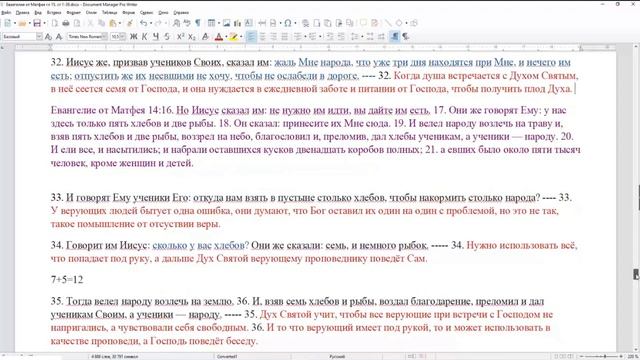The height and width of the screenshot is (360, 640).
Task: Expand the highlighting color dropdown arrow
Action: pos(240,37)
